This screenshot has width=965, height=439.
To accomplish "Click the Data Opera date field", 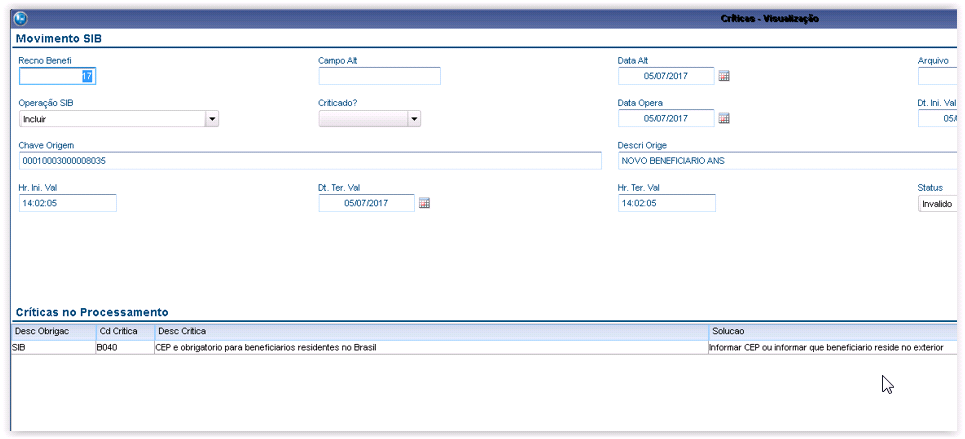I will point(667,118).
